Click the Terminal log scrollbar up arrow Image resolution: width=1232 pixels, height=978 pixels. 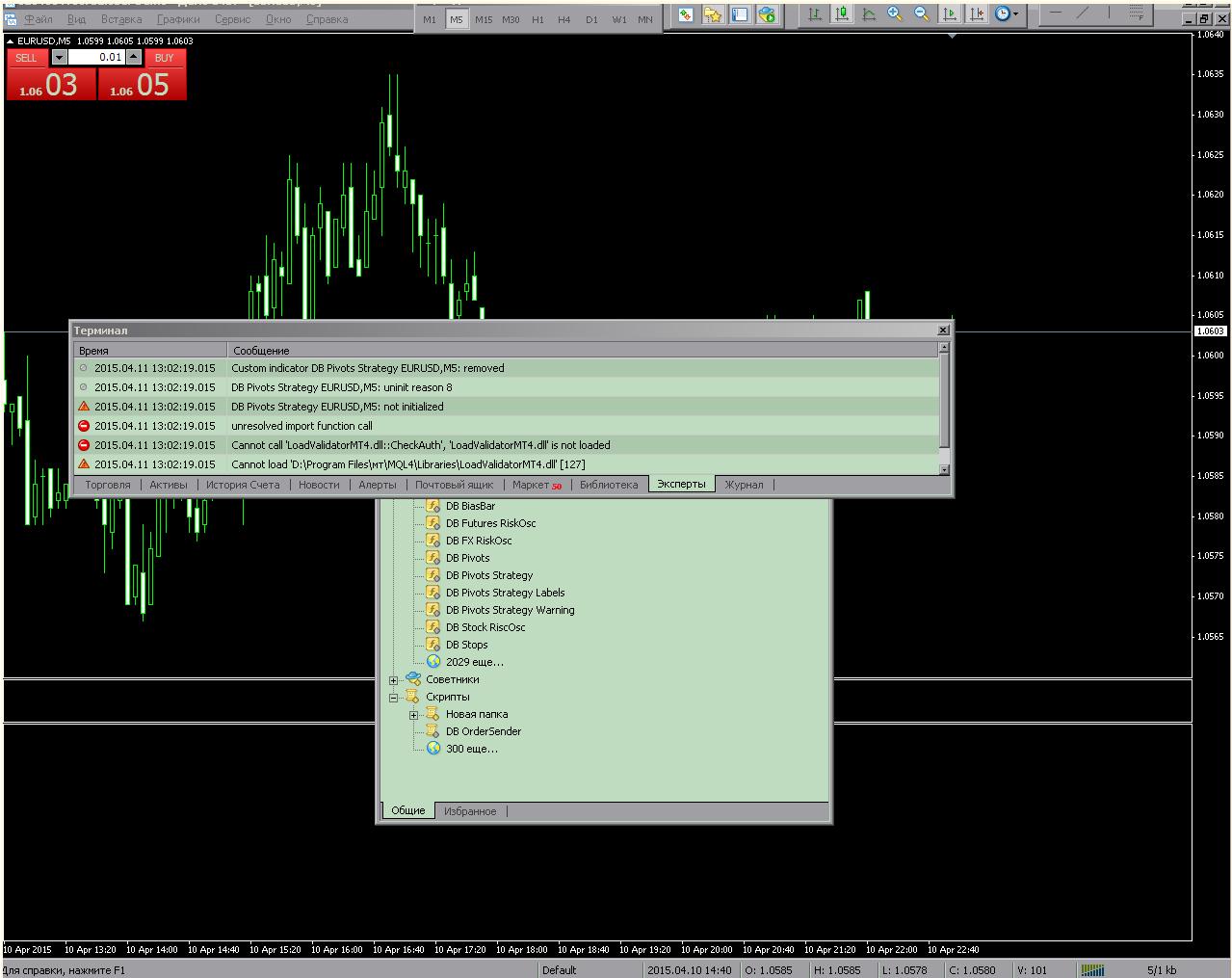pos(944,347)
